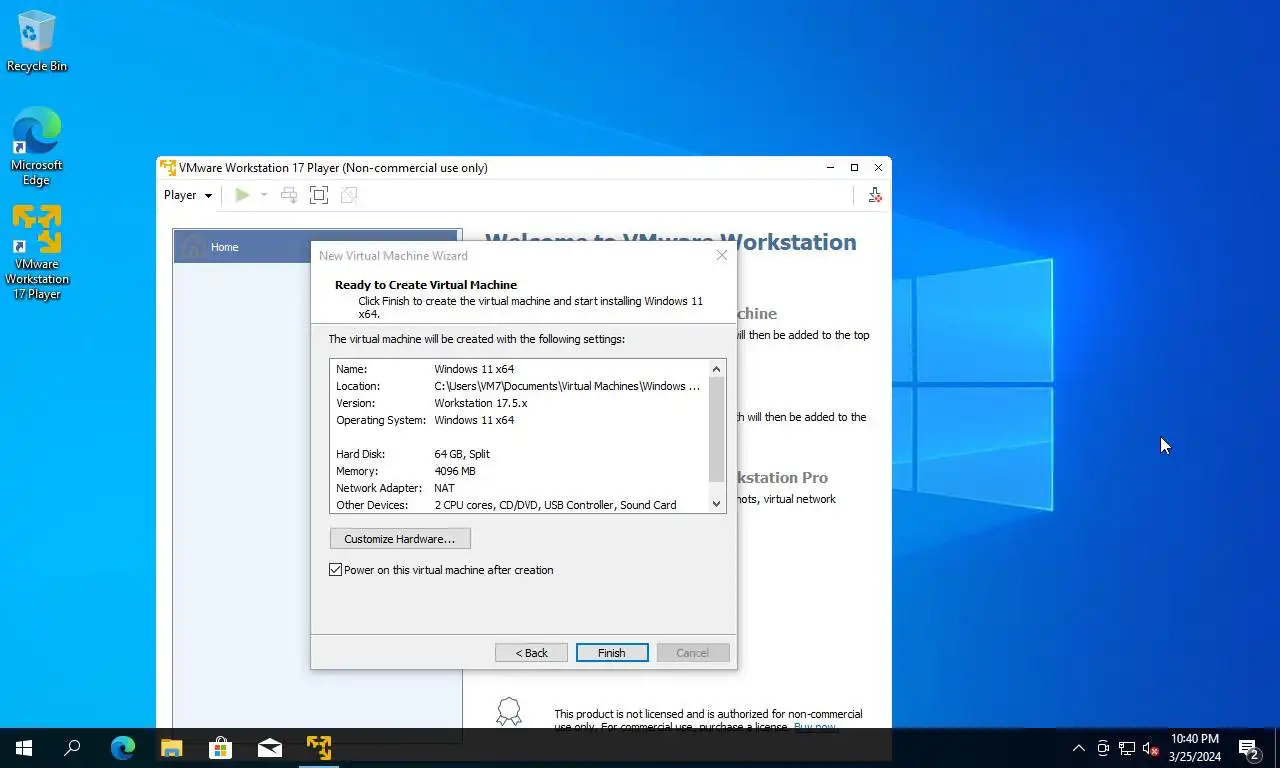Click the Other Devices 2 CPU cores row
This screenshot has height=768, width=1280.
518,505
